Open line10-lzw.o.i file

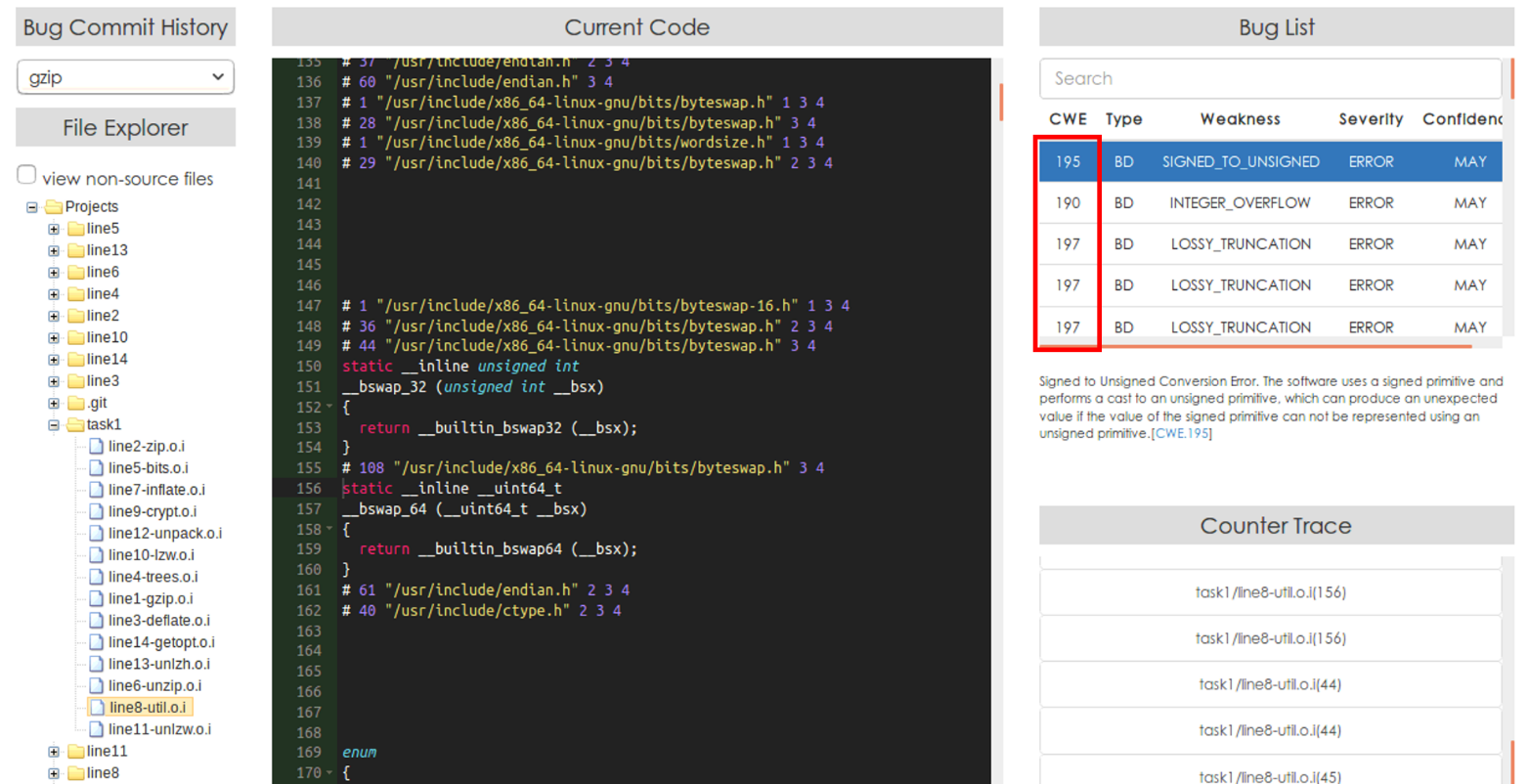152,555
